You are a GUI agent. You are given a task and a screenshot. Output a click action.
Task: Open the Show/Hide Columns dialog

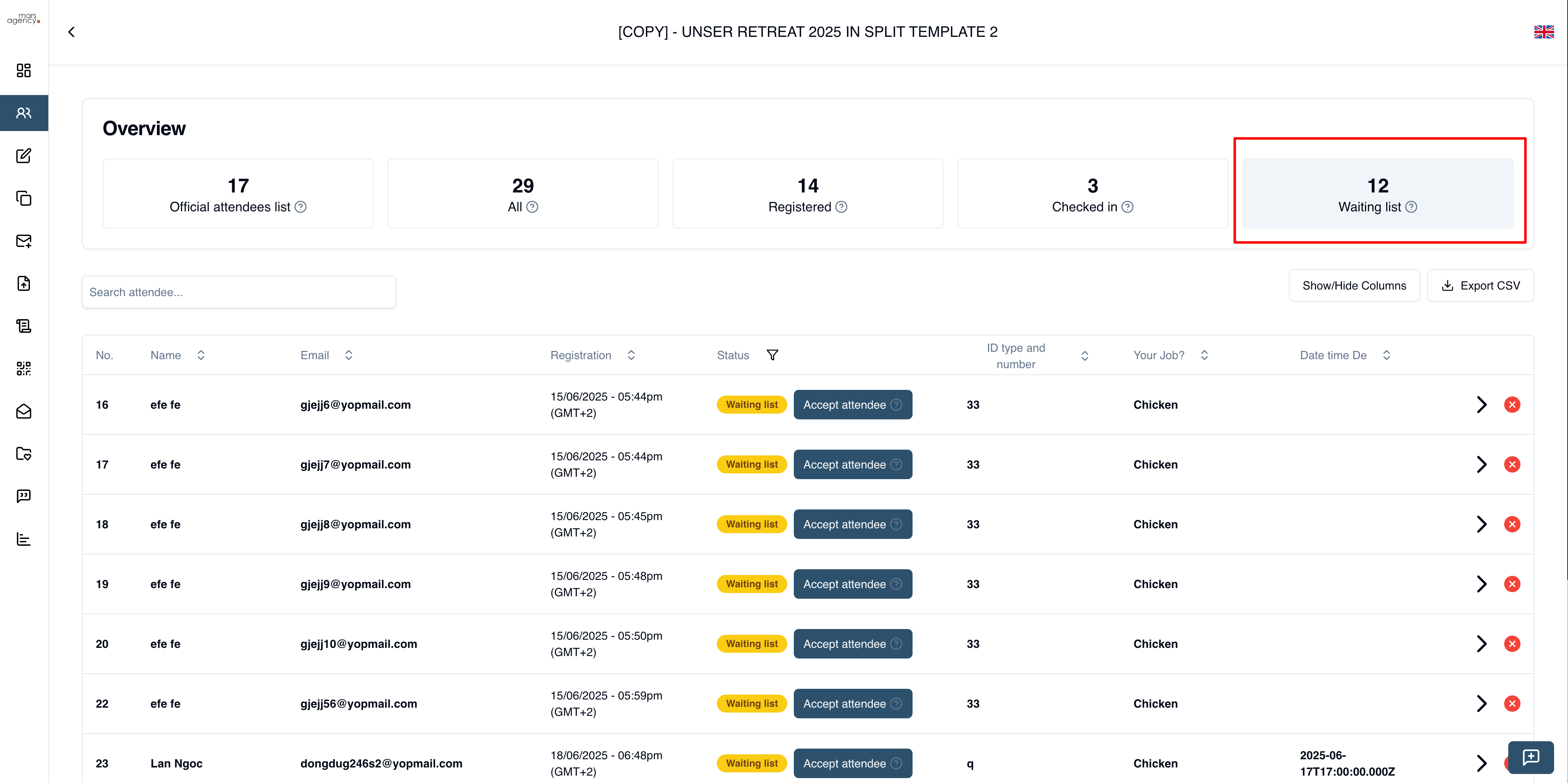pos(1354,285)
